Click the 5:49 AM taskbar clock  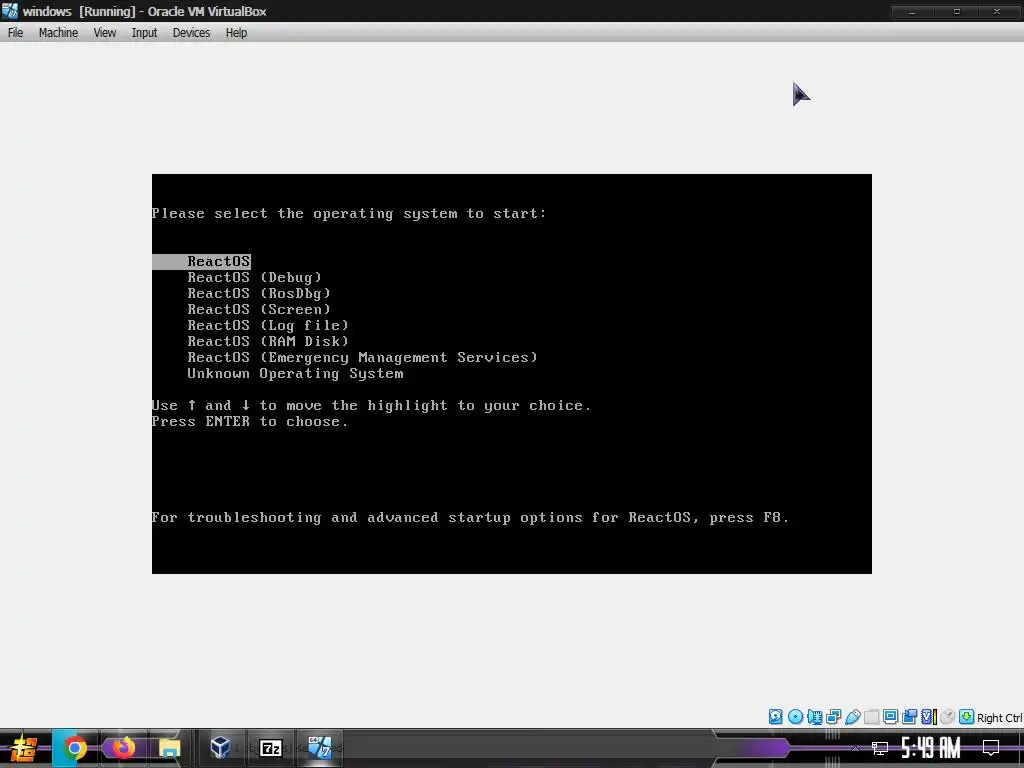(931, 748)
